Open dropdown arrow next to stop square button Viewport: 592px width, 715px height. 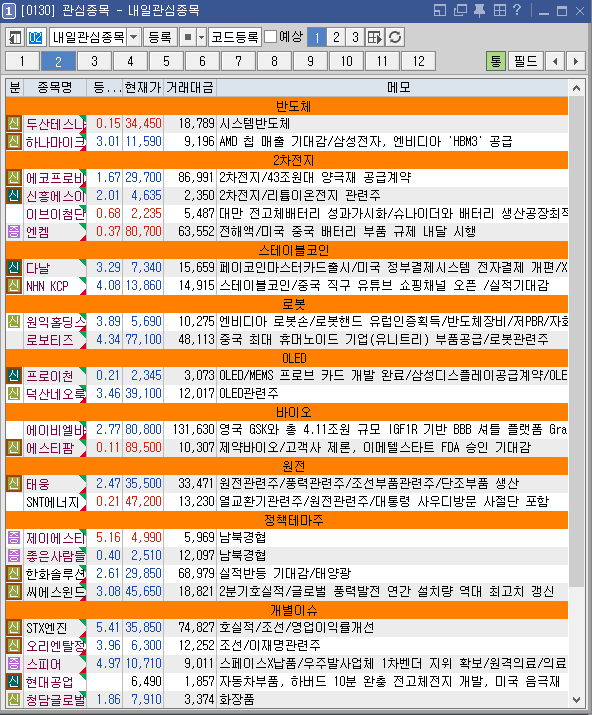tap(201, 37)
